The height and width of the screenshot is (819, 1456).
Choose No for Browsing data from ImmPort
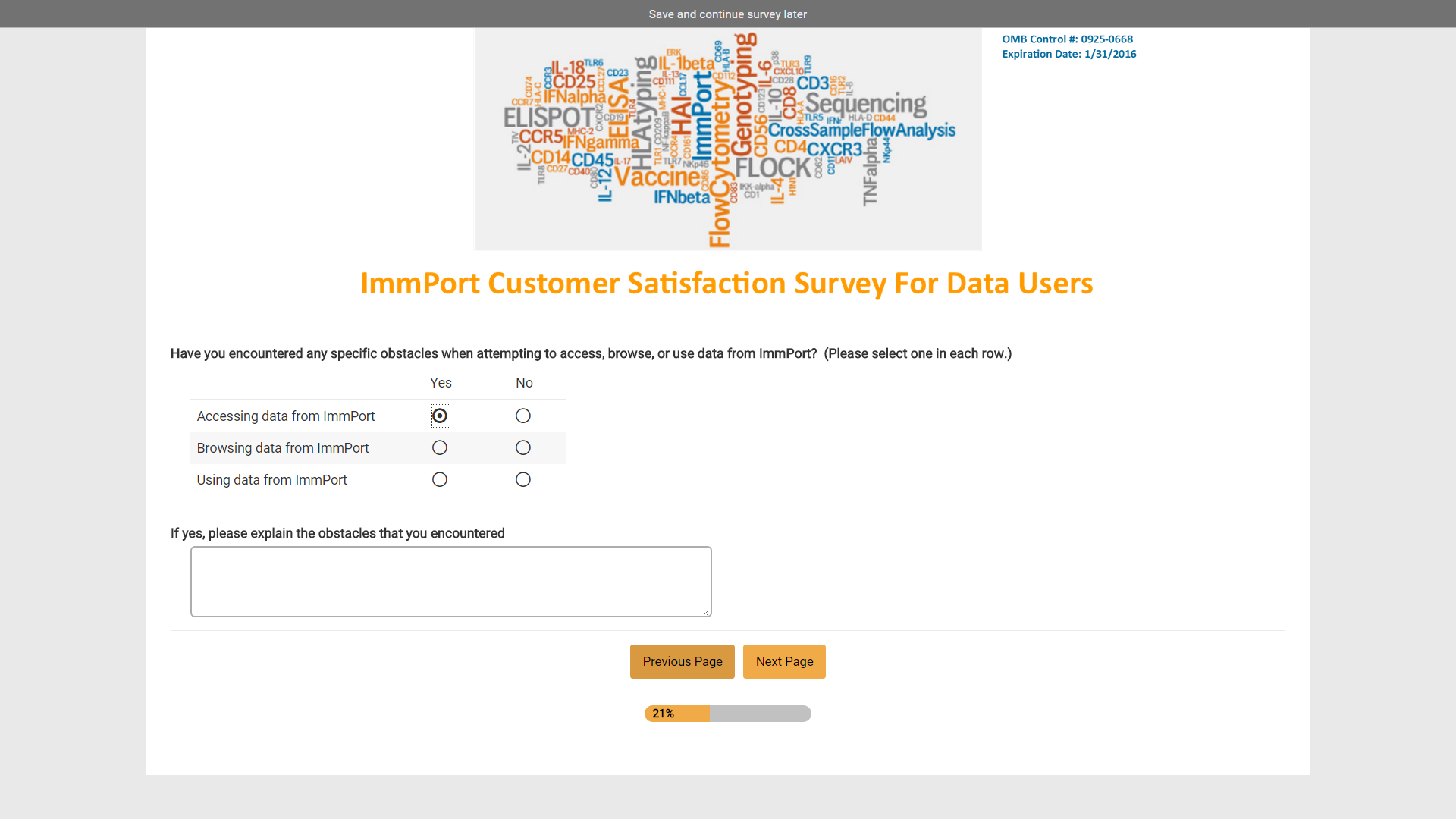[523, 448]
